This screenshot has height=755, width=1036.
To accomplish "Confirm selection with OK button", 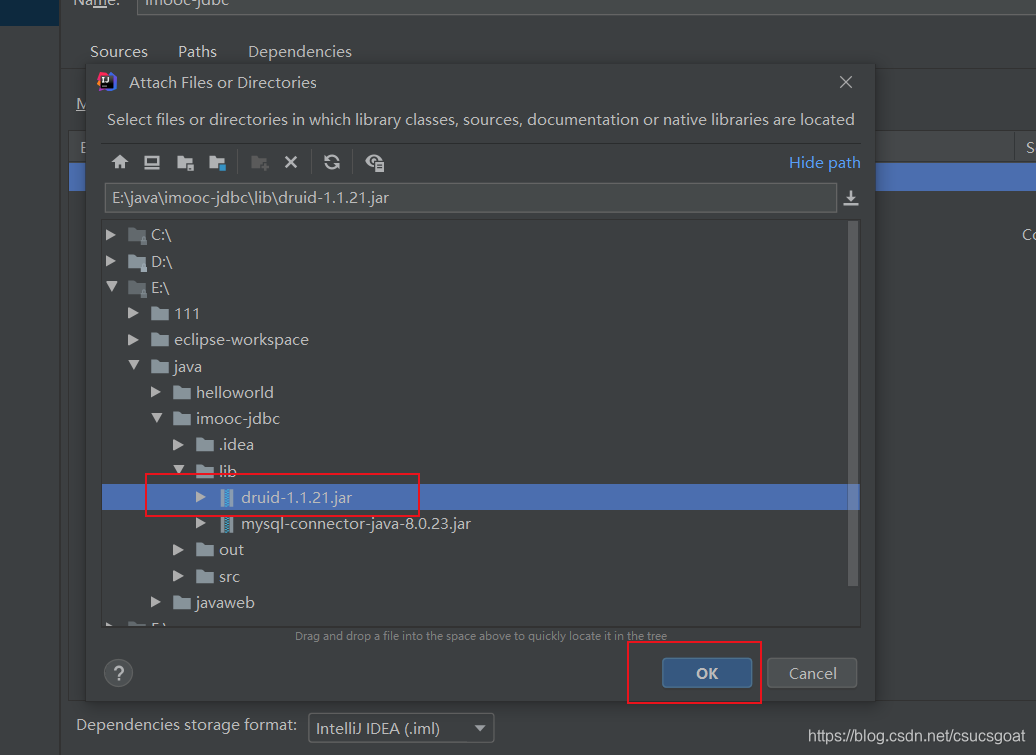I will click(x=707, y=673).
